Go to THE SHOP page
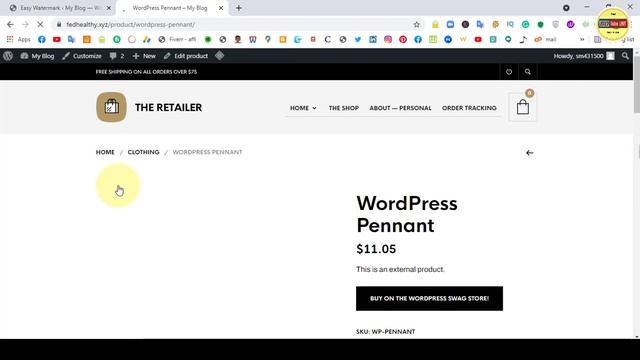 tap(344, 108)
